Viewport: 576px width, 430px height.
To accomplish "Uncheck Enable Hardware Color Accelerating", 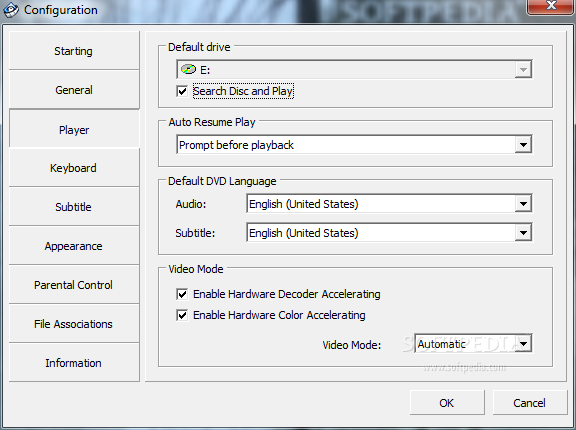I will [x=182, y=315].
